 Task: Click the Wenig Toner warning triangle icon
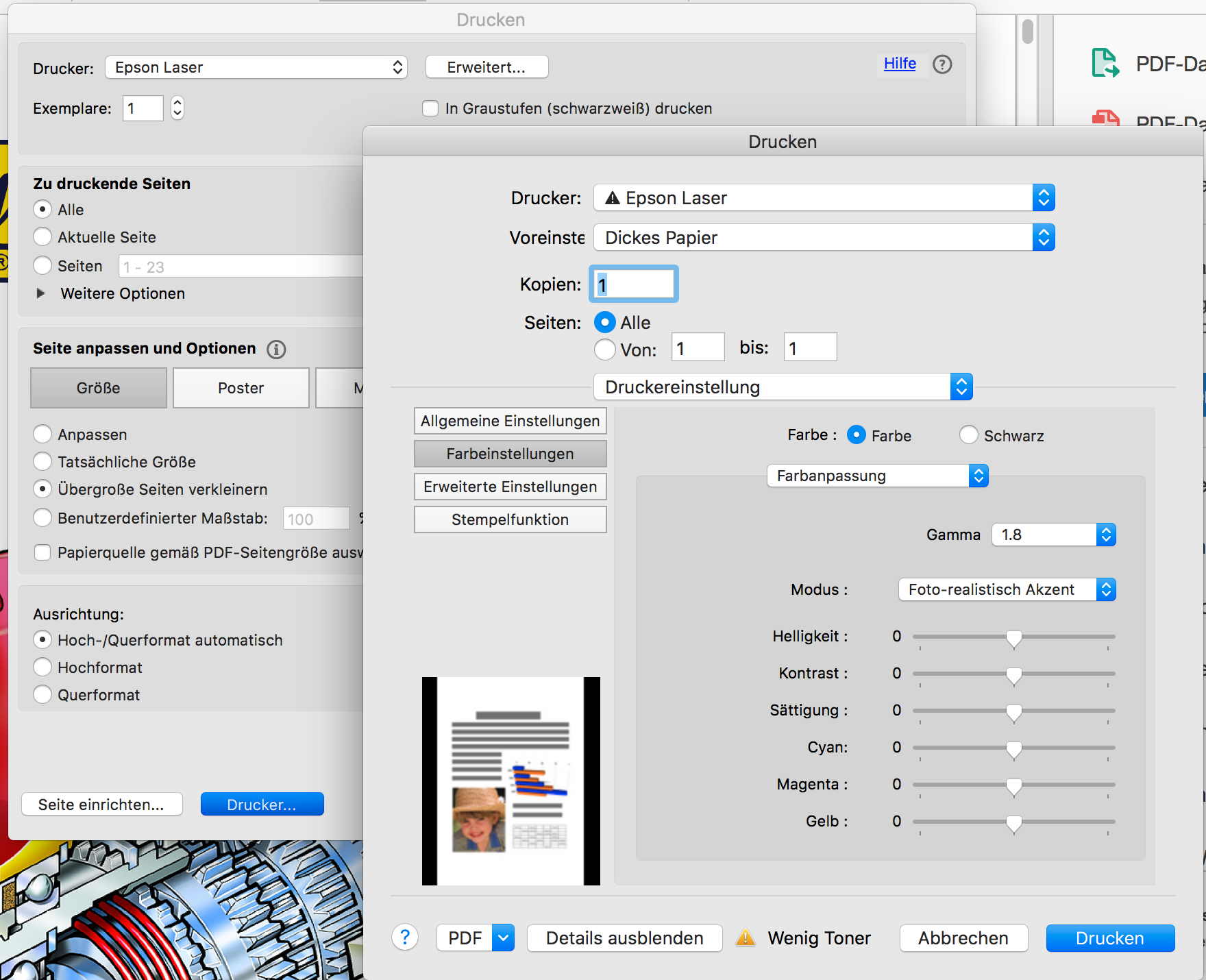745,938
